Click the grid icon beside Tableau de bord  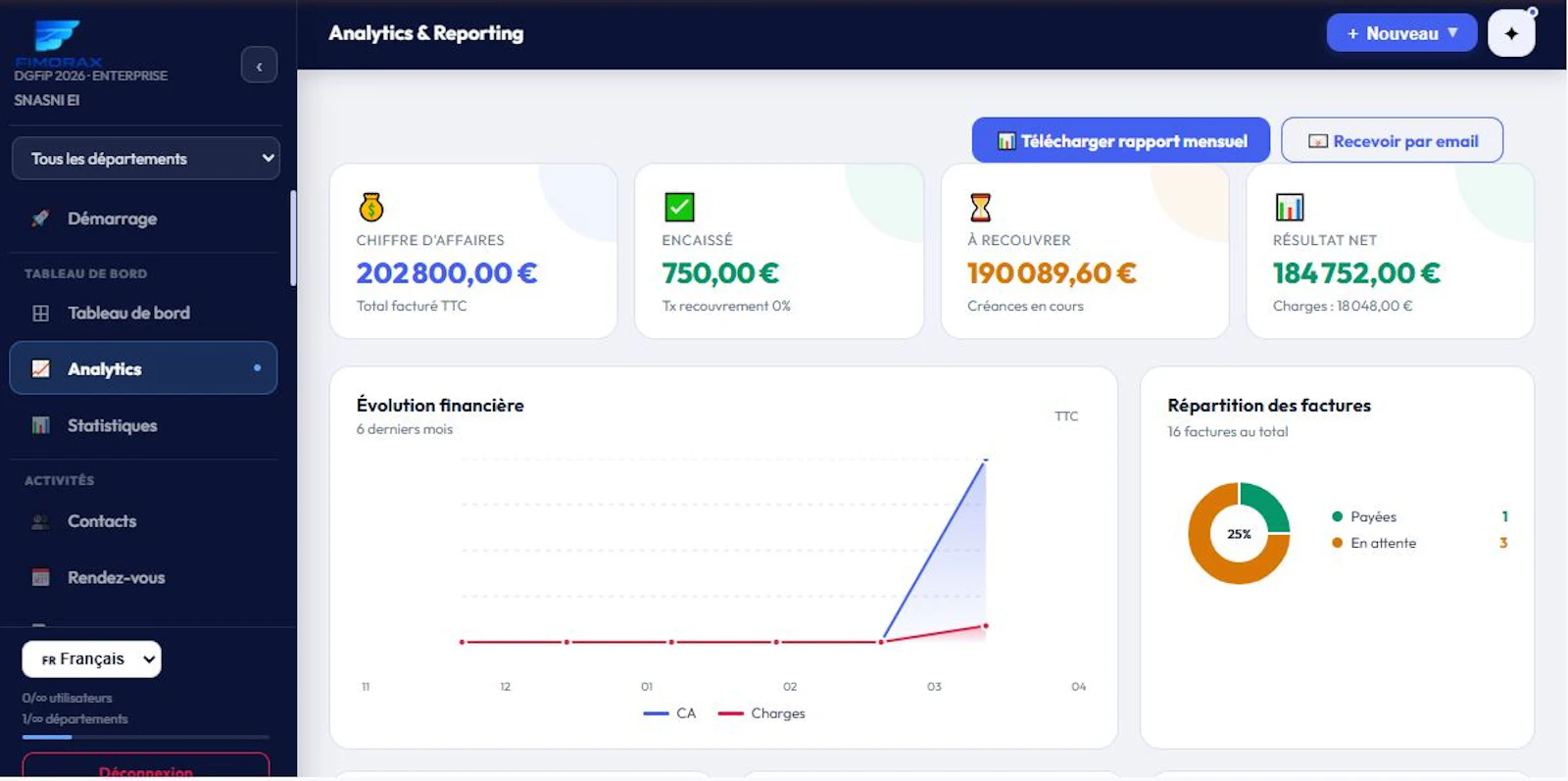tap(40, 314)
